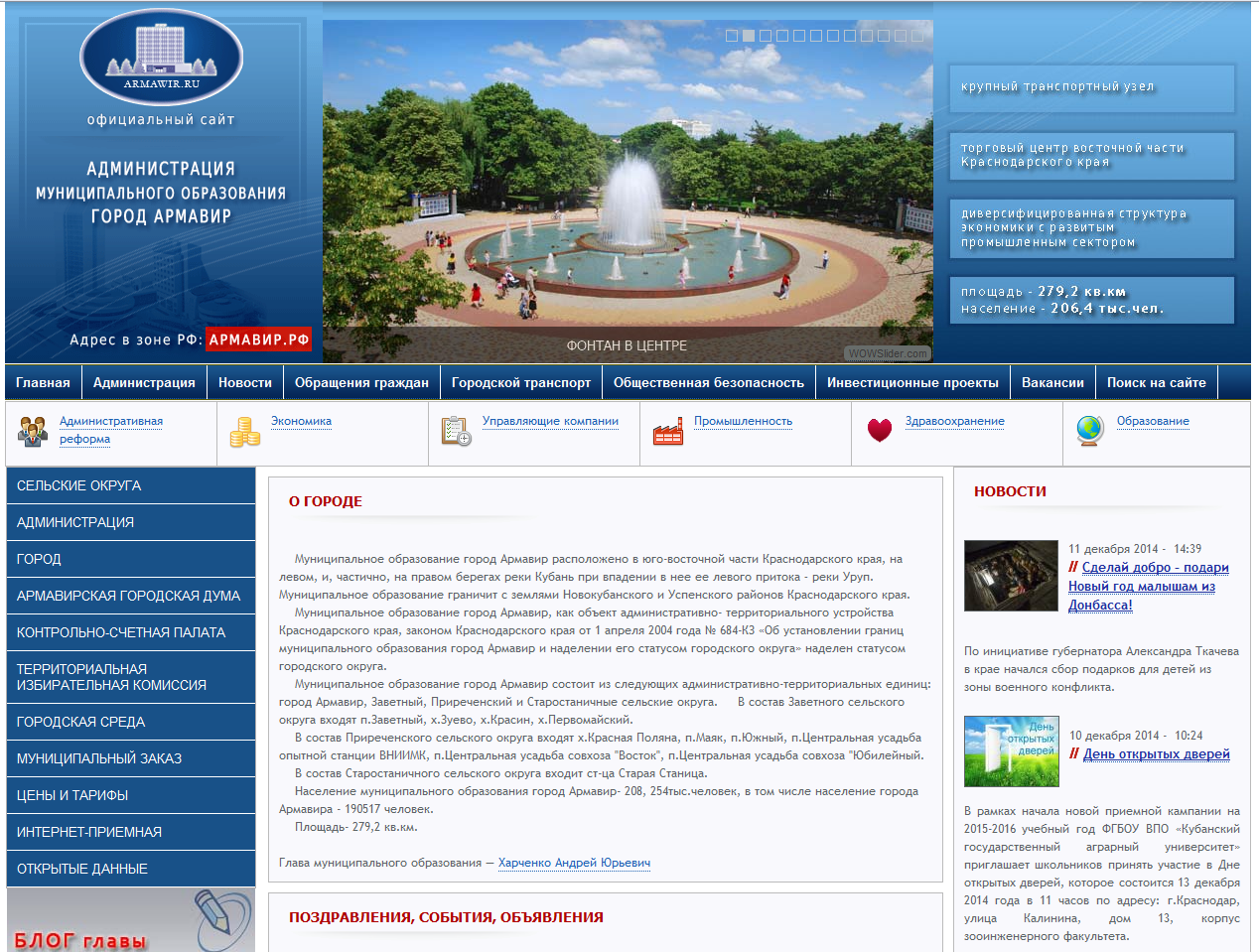Screen dimensions: 1259x952
Task: Click the ПОЗДРАВЛЕНИЯ, СОБЫТИЯ, ОБЪЯВЛЕНИЯ heading
Action: (x=446, y=917)
